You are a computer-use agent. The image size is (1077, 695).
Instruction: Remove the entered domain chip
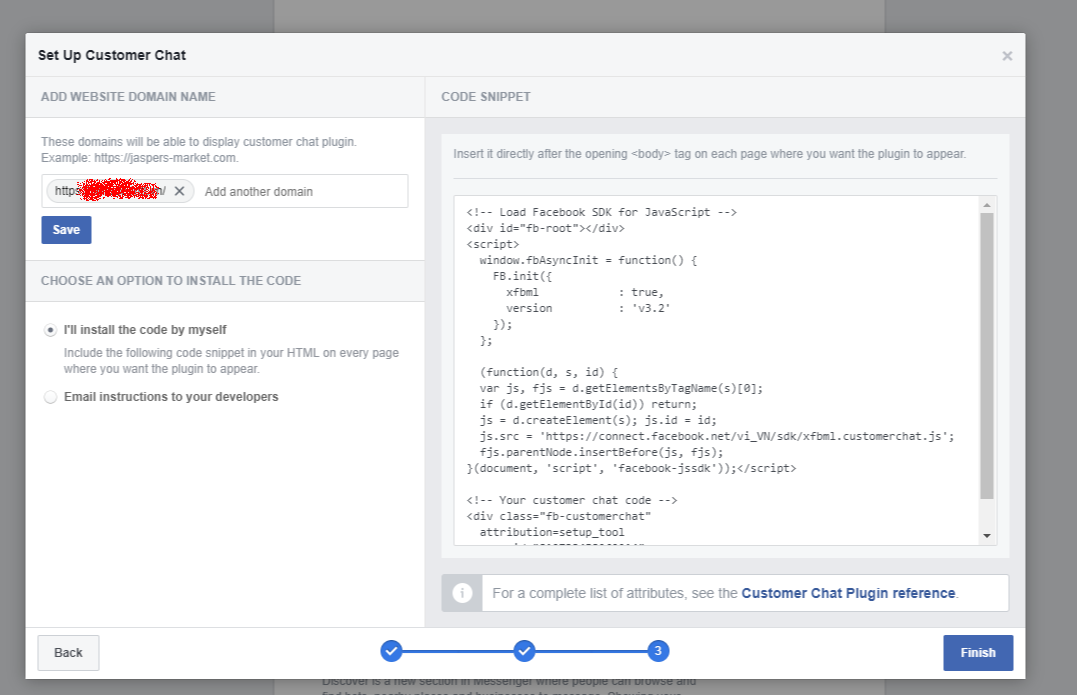tap(179, 191)
